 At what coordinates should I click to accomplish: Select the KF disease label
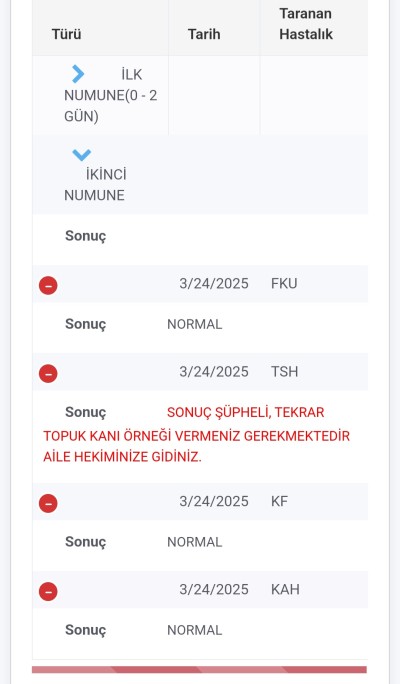pyautogui.click(x=279, y=501)
